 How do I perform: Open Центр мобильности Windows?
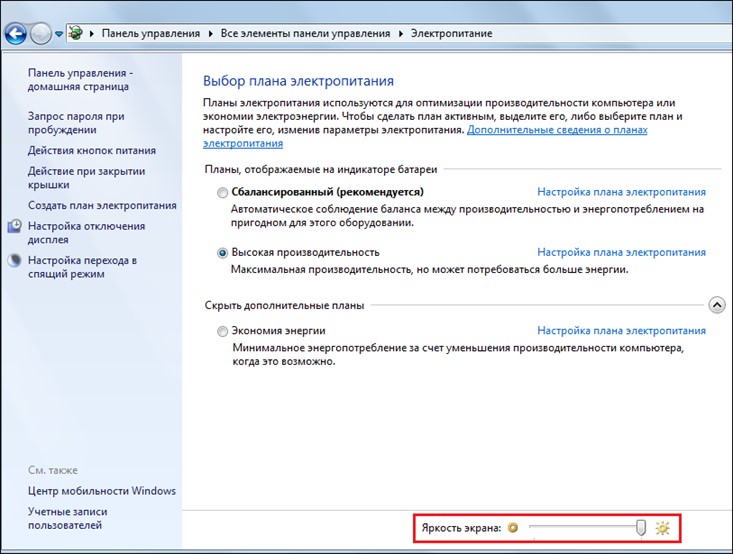click(x=102, y=491)
